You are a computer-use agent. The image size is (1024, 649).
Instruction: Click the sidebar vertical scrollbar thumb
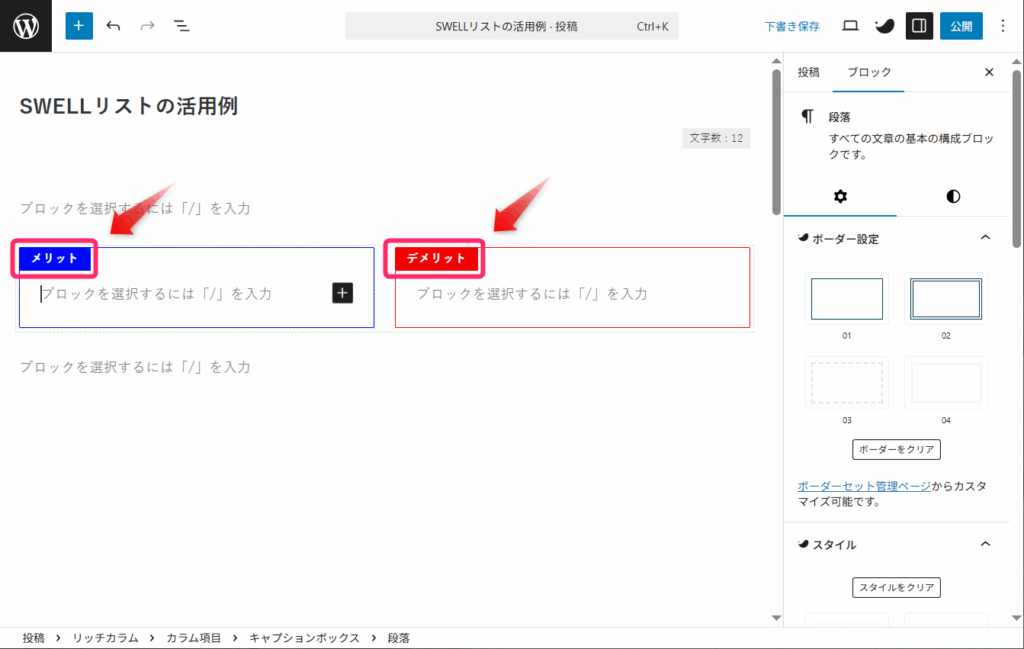click(1016, 159)
